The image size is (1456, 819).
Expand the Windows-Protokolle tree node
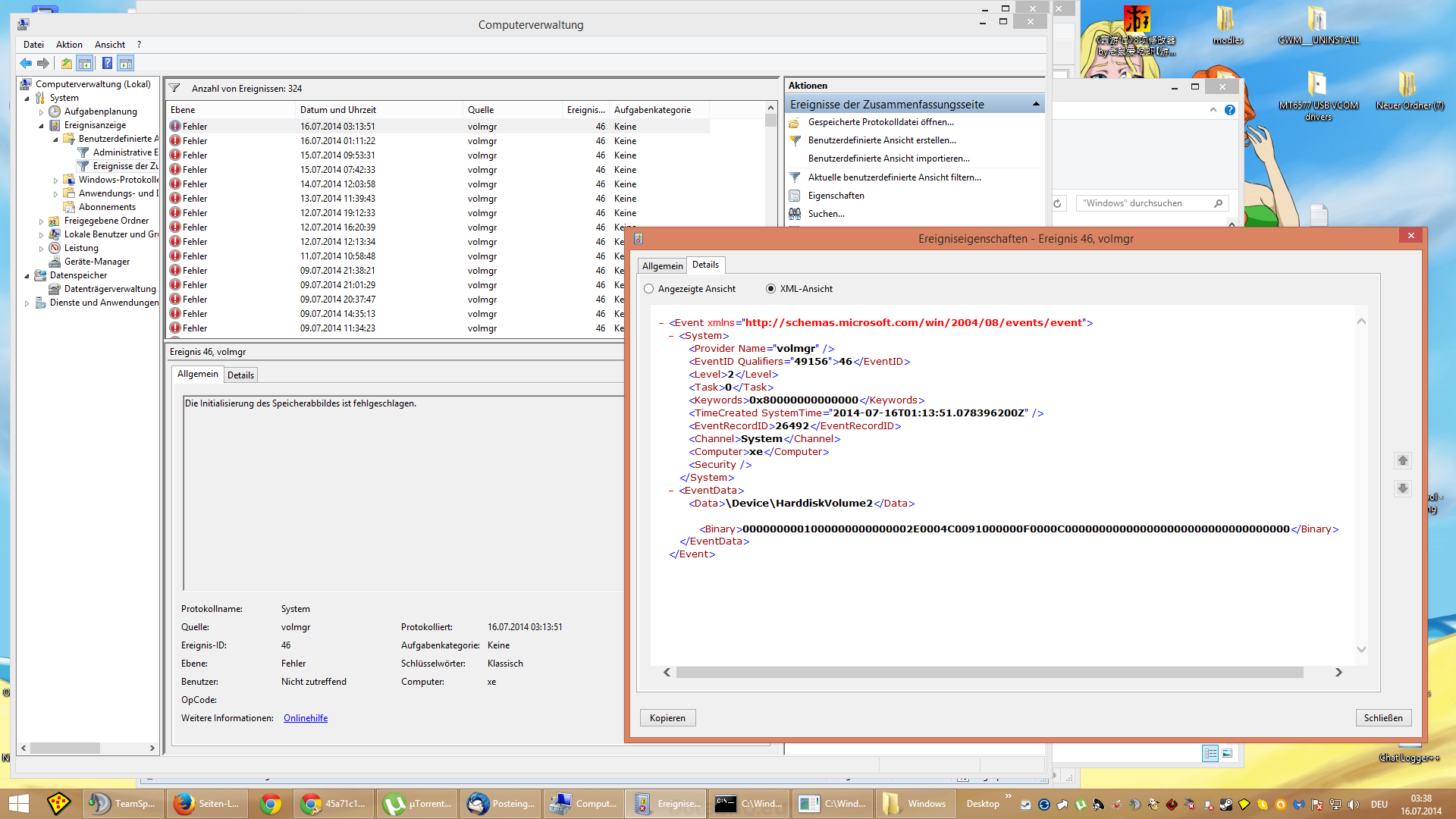coord(56,180)
